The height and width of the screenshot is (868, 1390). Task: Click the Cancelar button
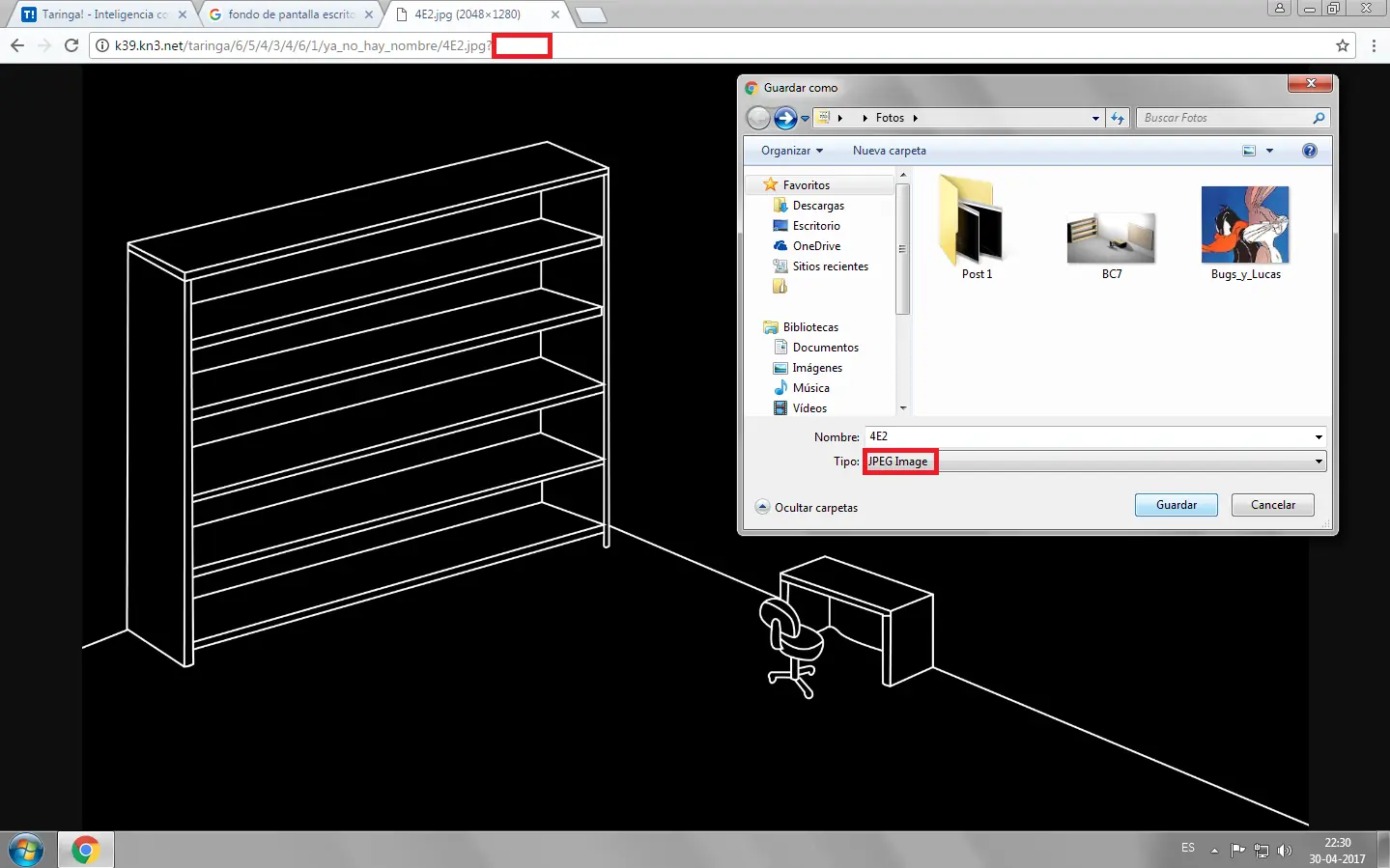pyautogui.click(x=1272, y=505)
